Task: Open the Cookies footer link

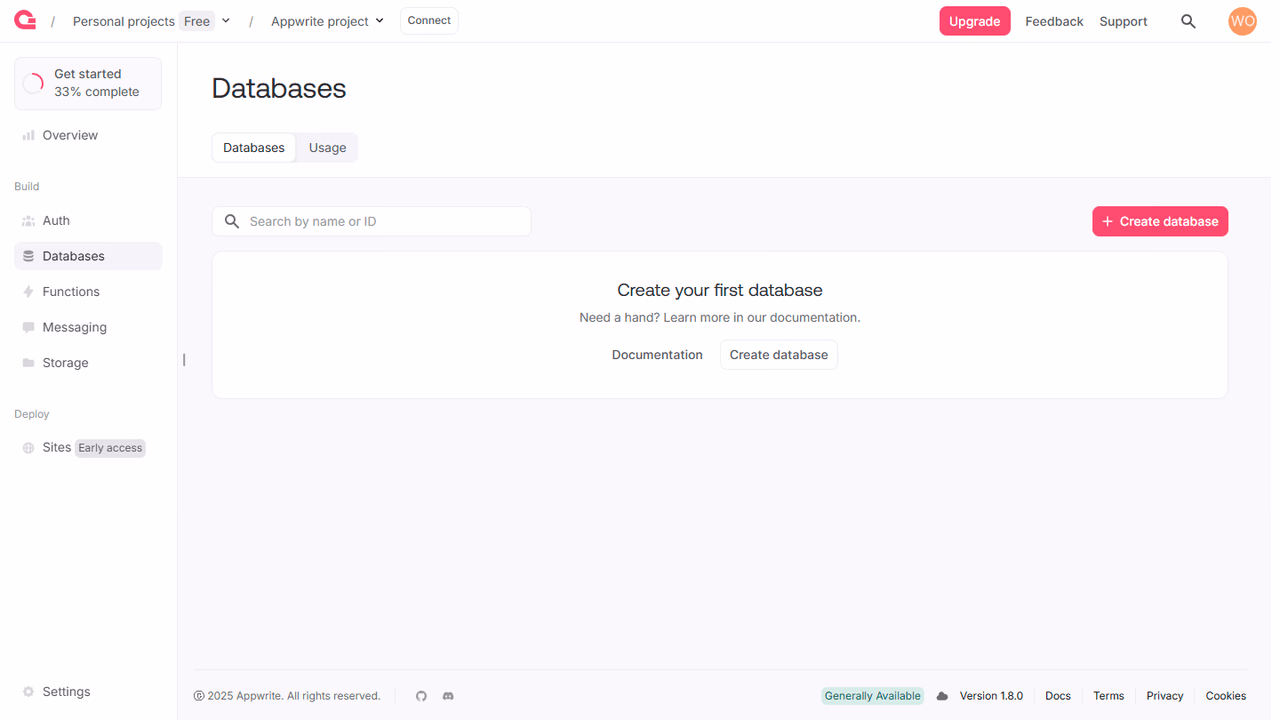Action: (x=1226, y=696)
